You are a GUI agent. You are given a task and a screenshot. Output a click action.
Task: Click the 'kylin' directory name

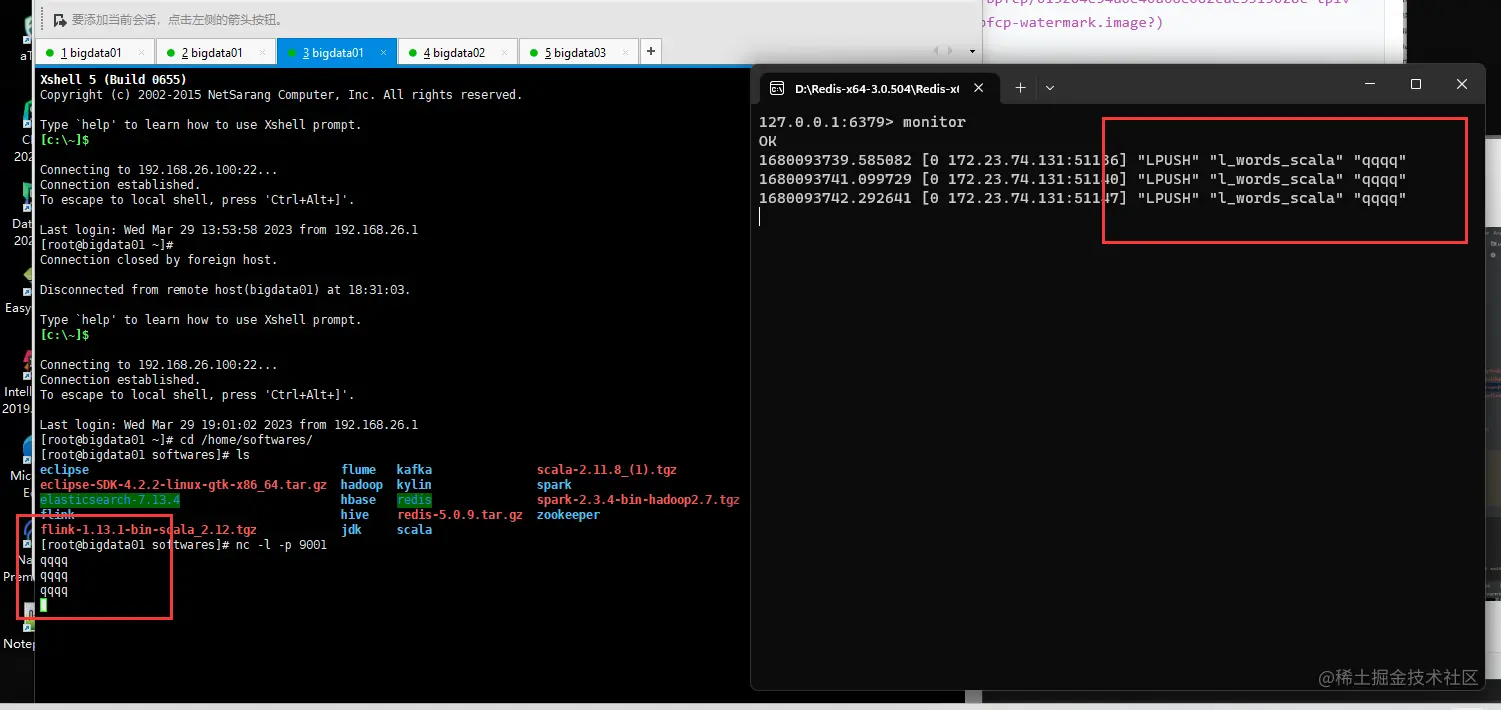414,485
